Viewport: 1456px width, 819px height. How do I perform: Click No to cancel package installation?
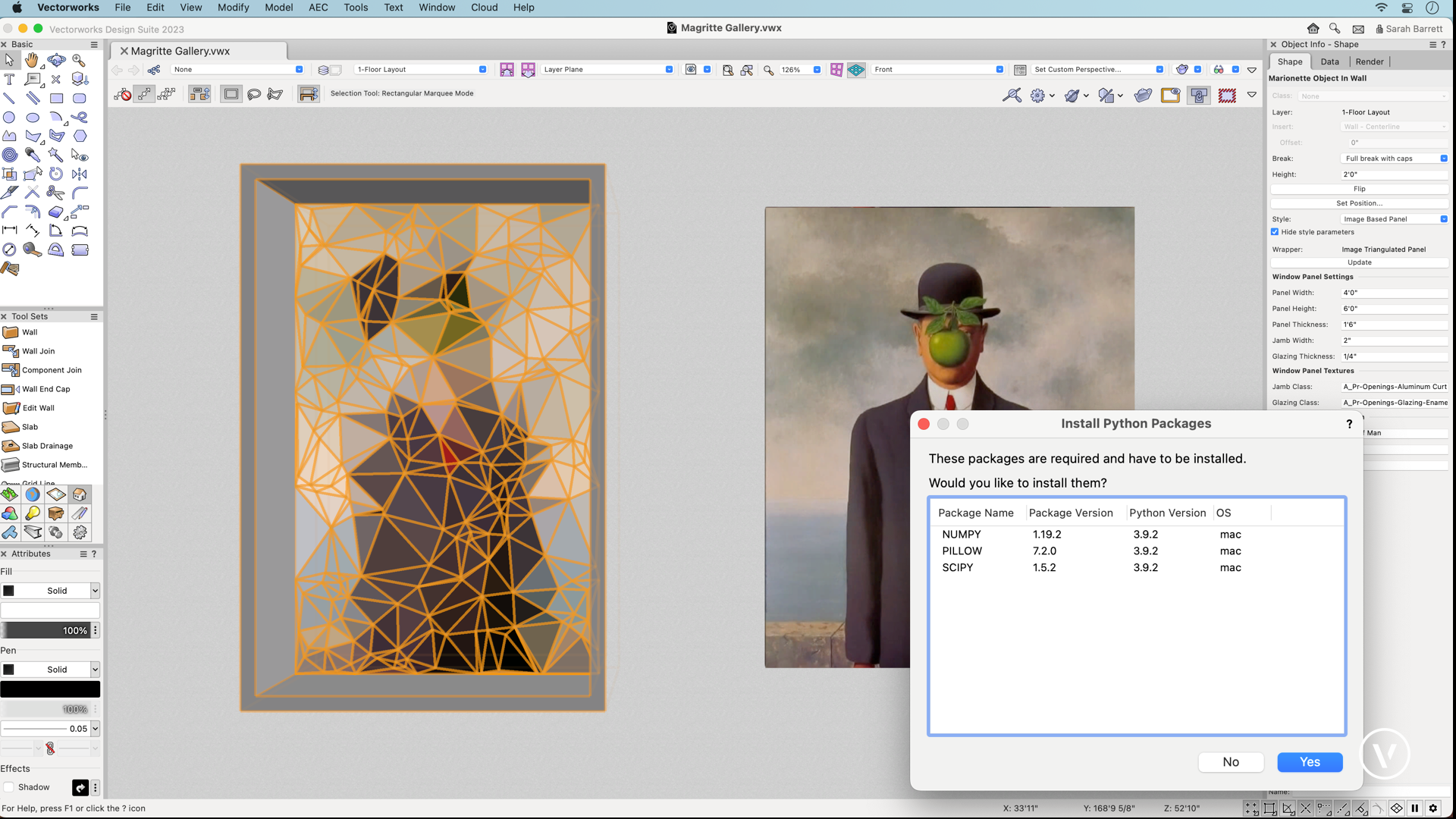click(1230, 761)
